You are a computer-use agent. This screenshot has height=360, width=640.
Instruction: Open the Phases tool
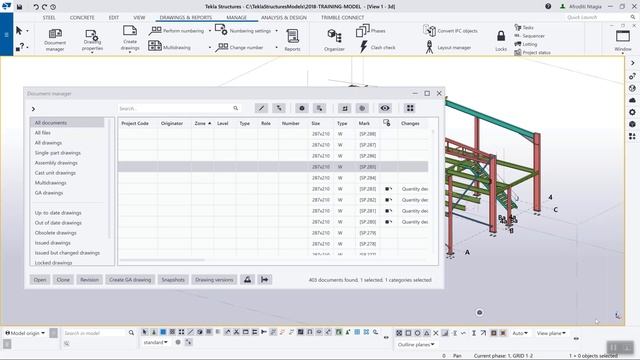click(x=371, y=31)
